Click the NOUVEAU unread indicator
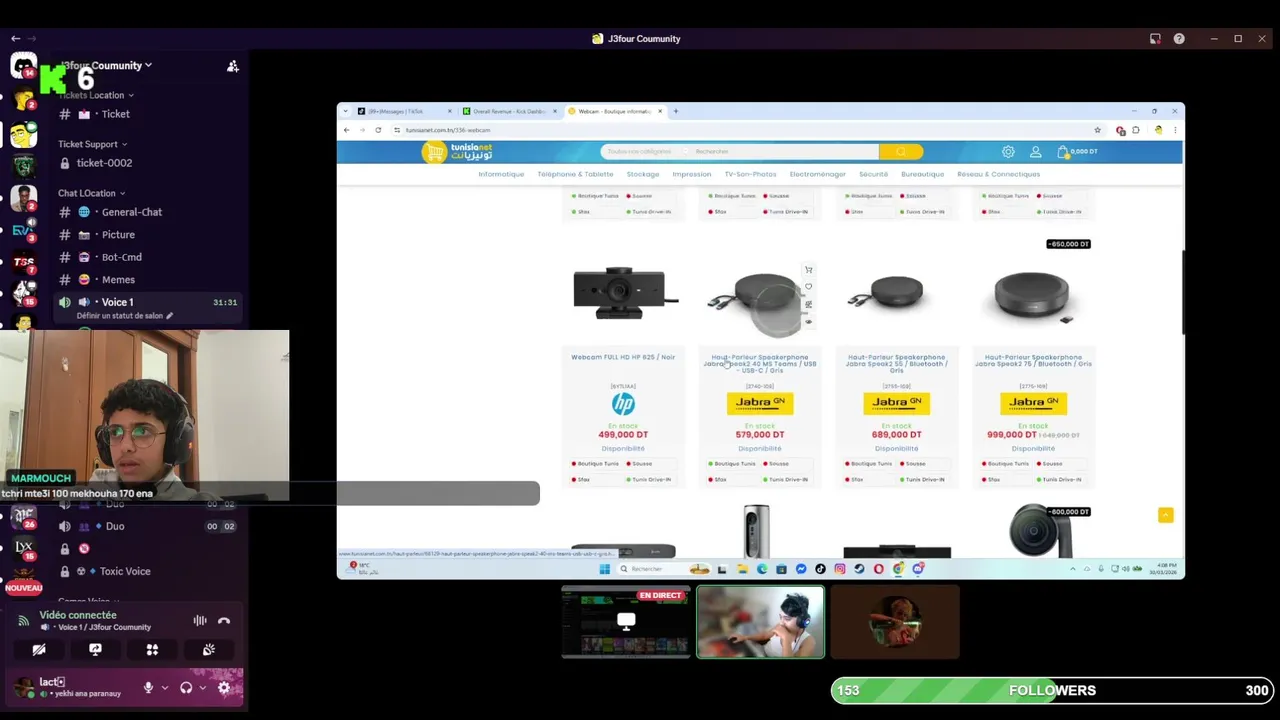 coord(23,588)
